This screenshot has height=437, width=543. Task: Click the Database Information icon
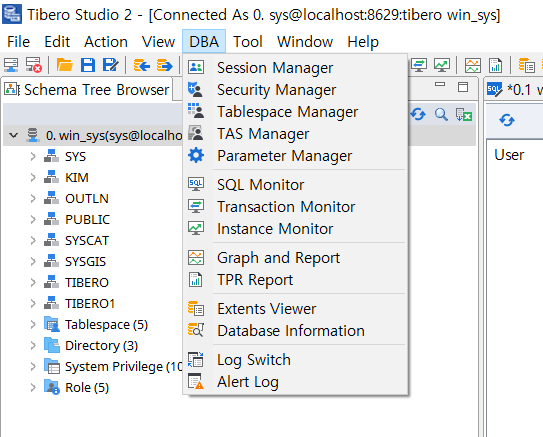[x=196, y=330]
